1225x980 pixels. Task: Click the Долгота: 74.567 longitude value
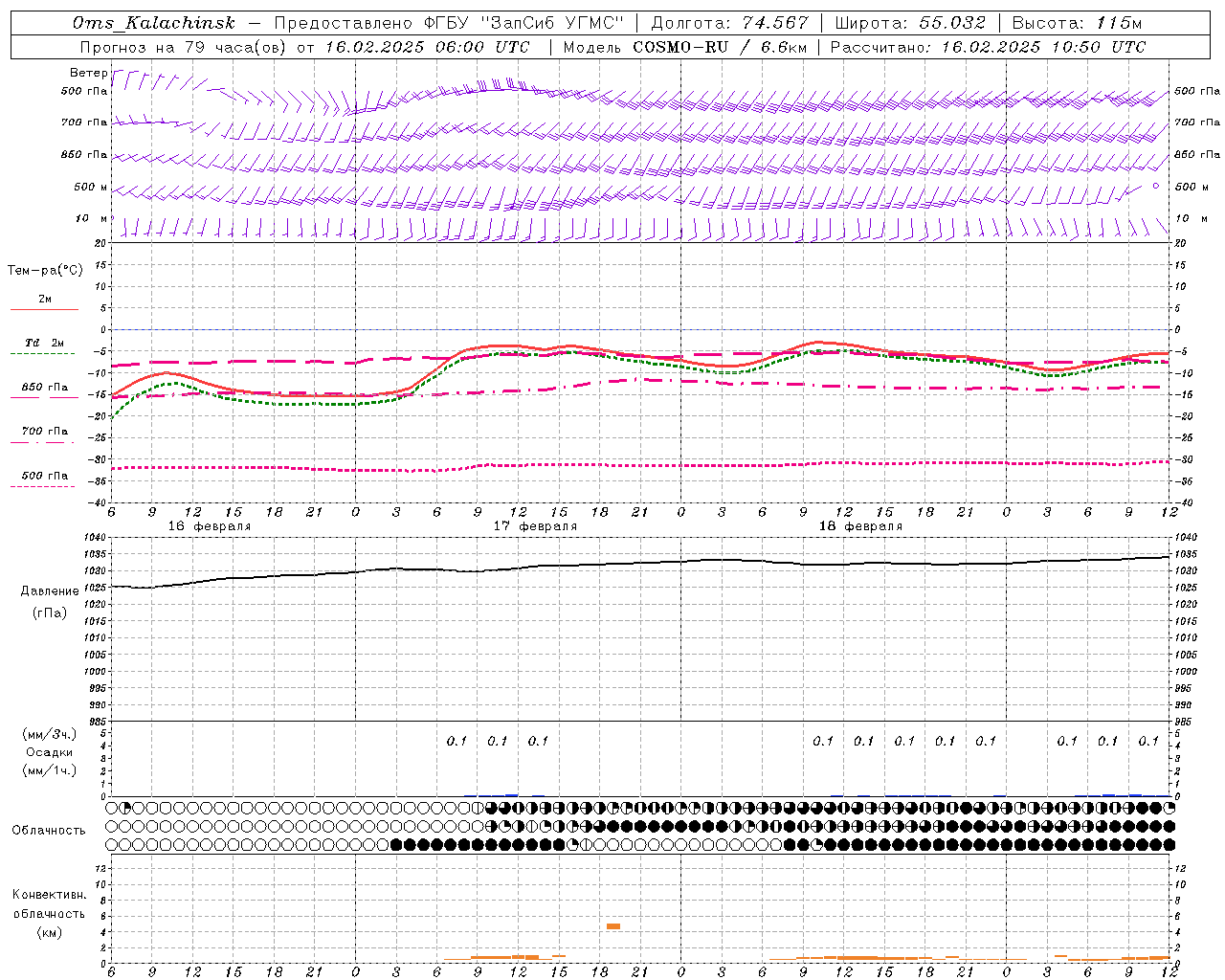pos(730,23)
